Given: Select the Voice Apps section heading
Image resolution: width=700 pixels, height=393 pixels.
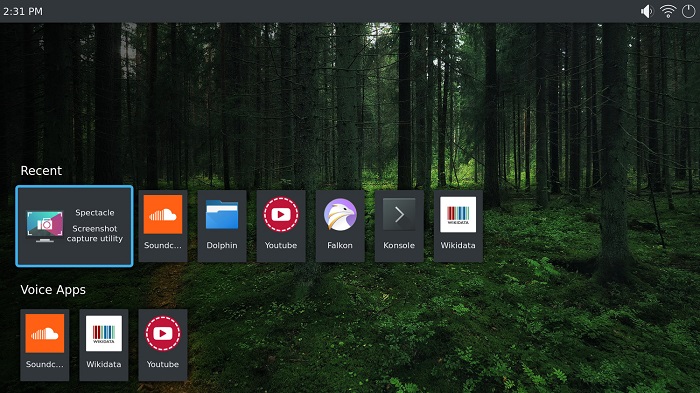Looking at the screenshot, I should pos(53,290).
